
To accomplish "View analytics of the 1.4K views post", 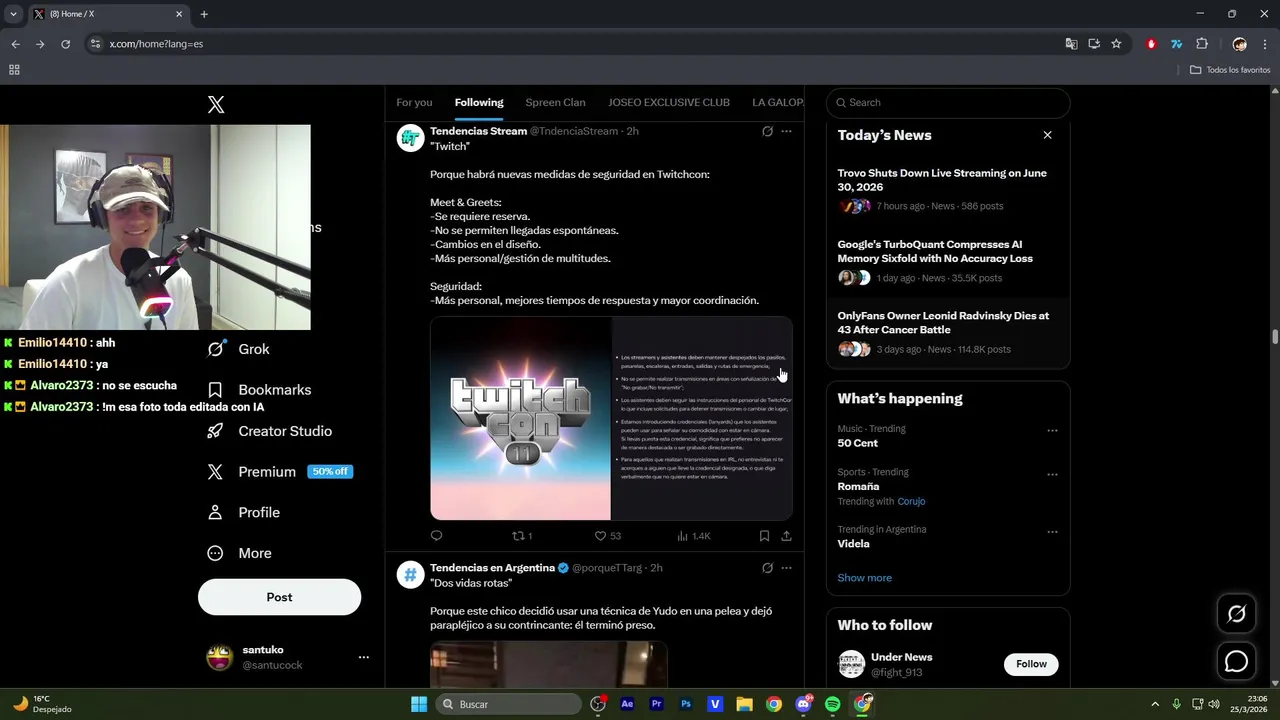I will [693, 536].
